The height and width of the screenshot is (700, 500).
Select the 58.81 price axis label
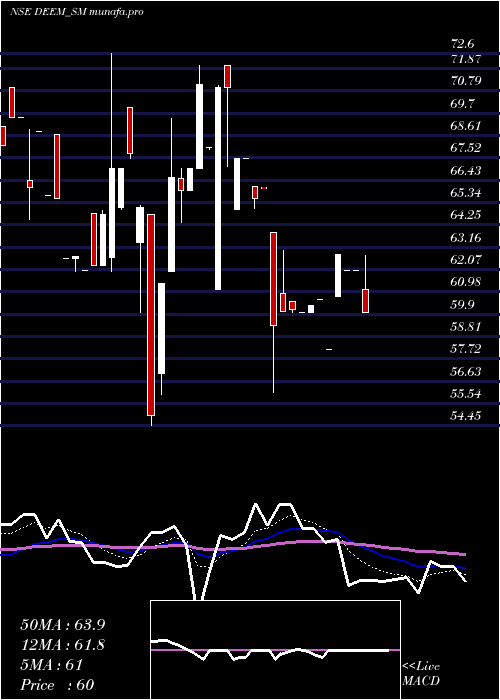pyautogui.click(x=466, y=326)
